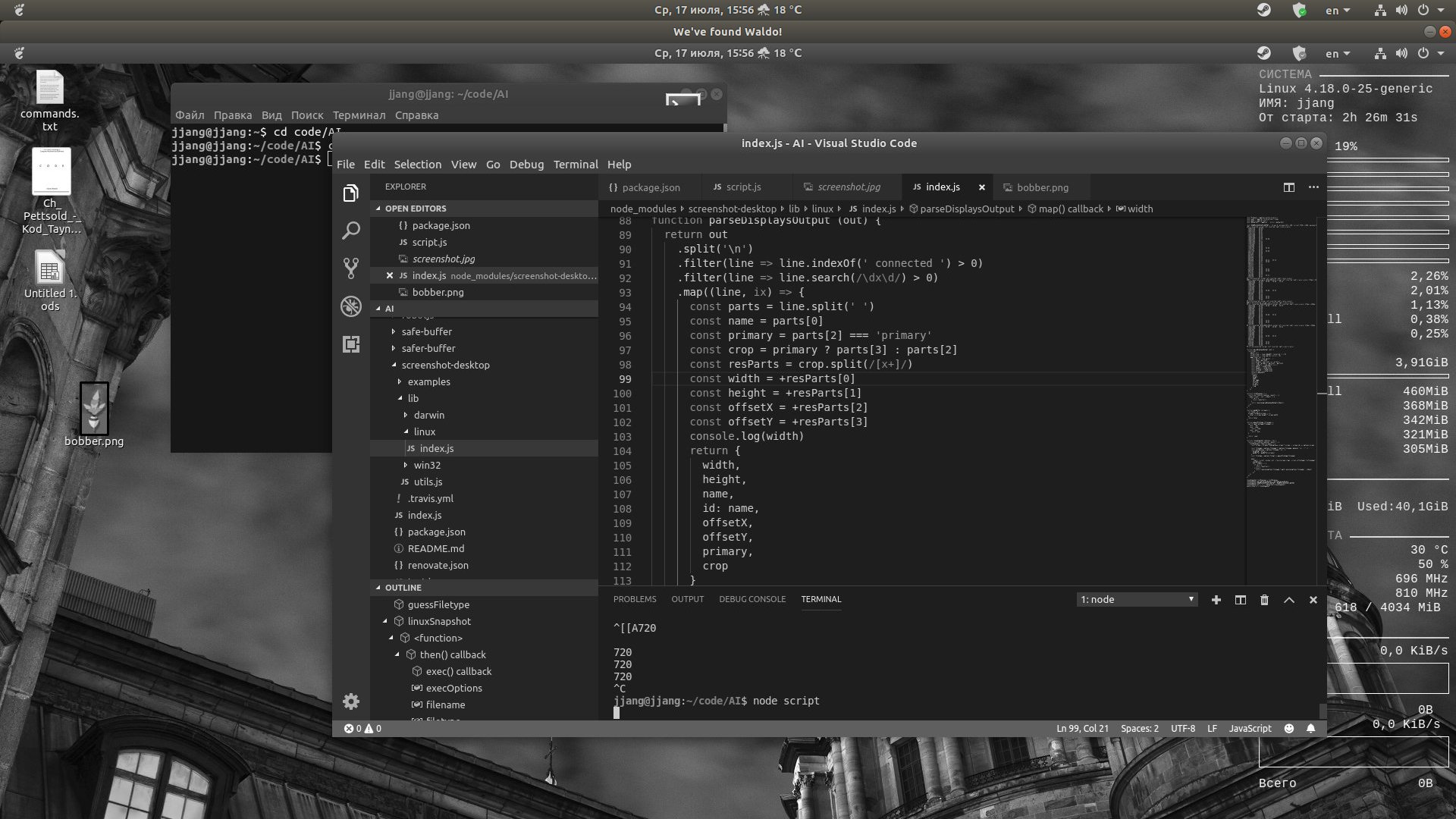Open the '1: node' terminal selector dropdown

[1135, 599]
